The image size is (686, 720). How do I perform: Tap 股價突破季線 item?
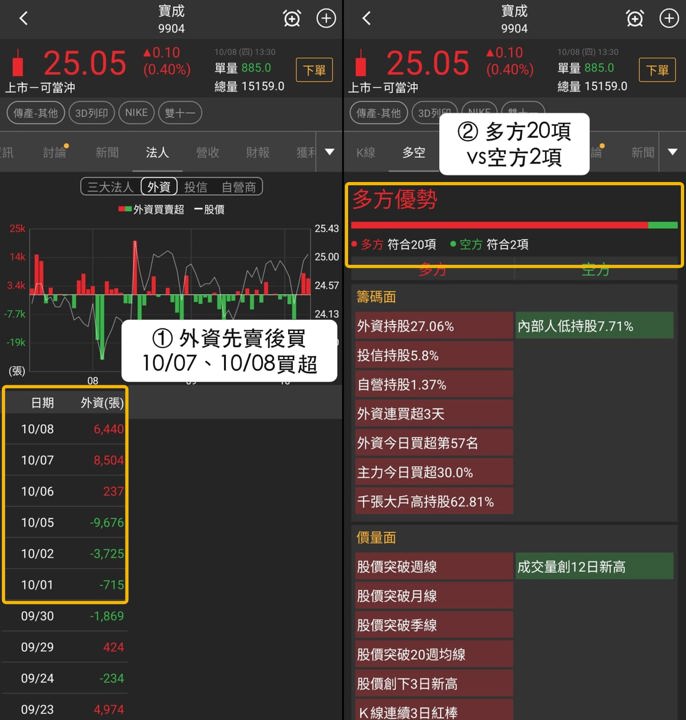(x=433, y=625)
